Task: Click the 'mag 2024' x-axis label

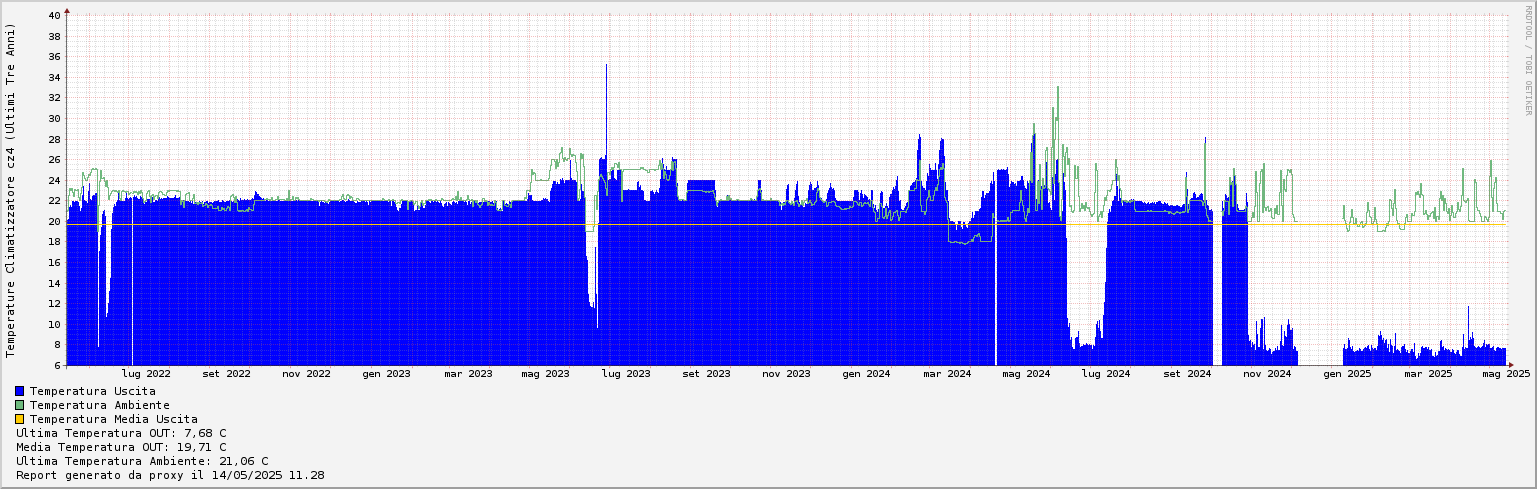Action: (x=1026, y=374)
